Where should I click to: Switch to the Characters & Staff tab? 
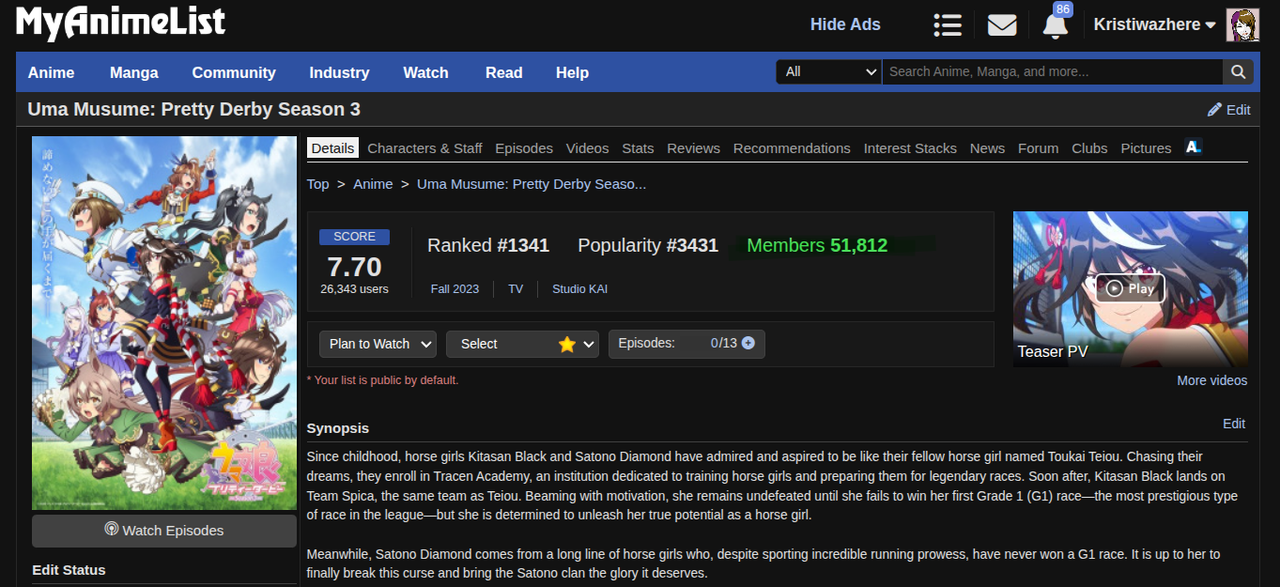(x=425, y=148)
